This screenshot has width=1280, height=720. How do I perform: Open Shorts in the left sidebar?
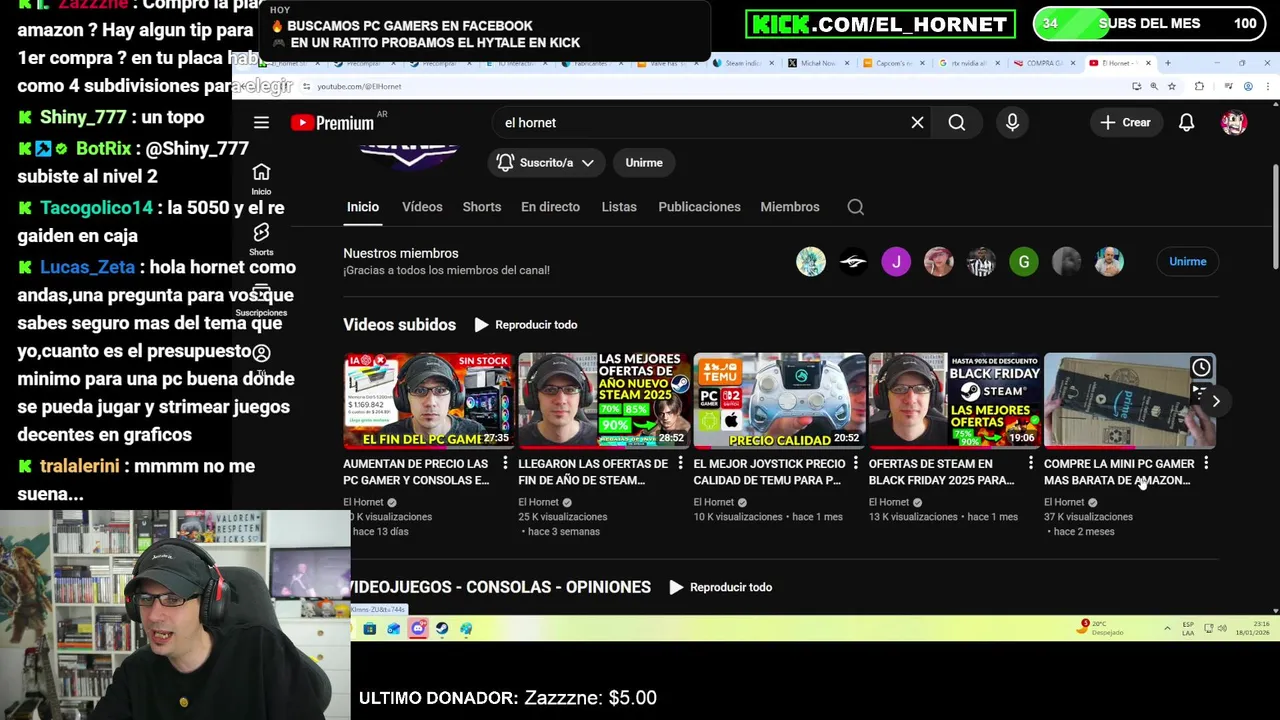click(x=261, y=239)
